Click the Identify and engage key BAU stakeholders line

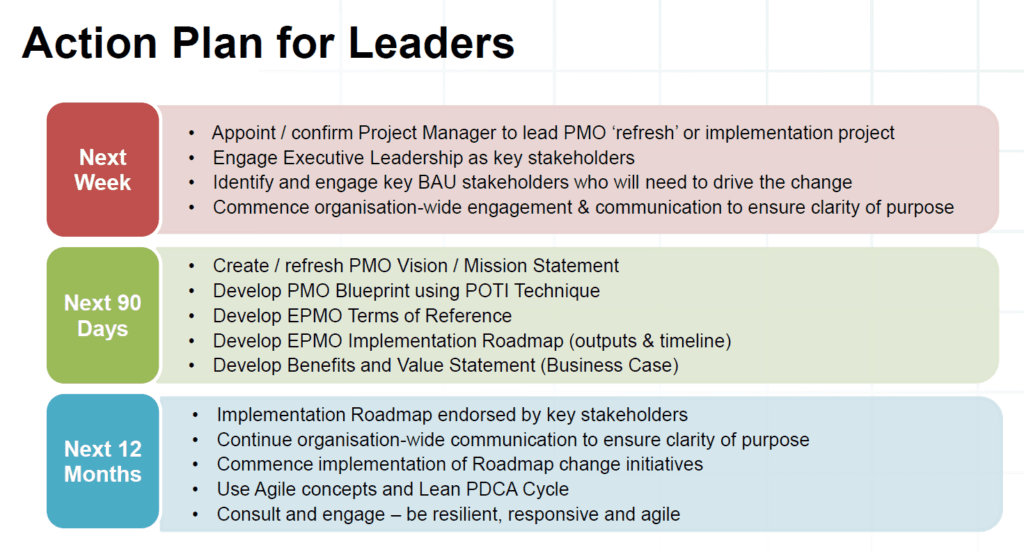(532, 182)
